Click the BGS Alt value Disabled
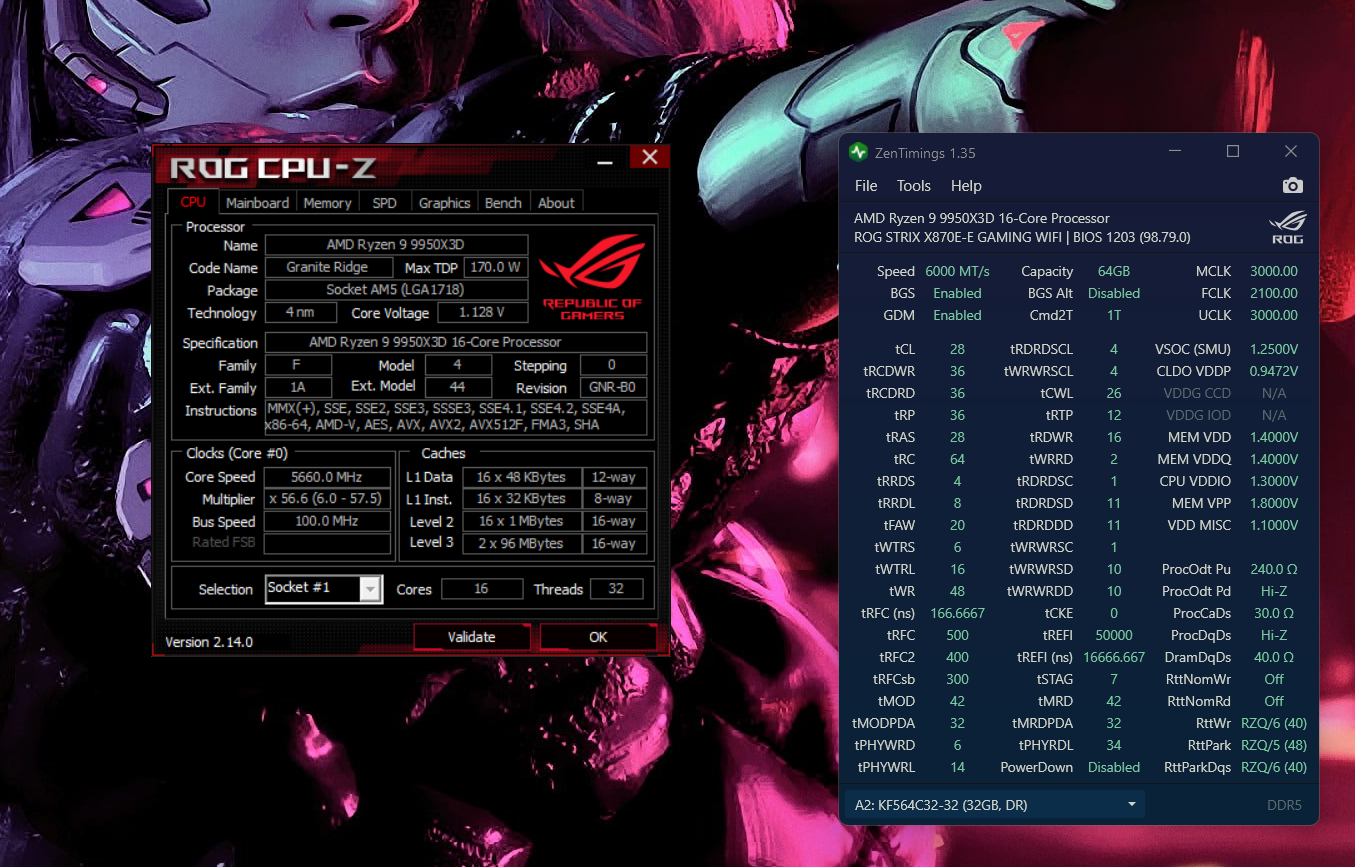The image size is (1355, 867). (x=1113, y=293)
